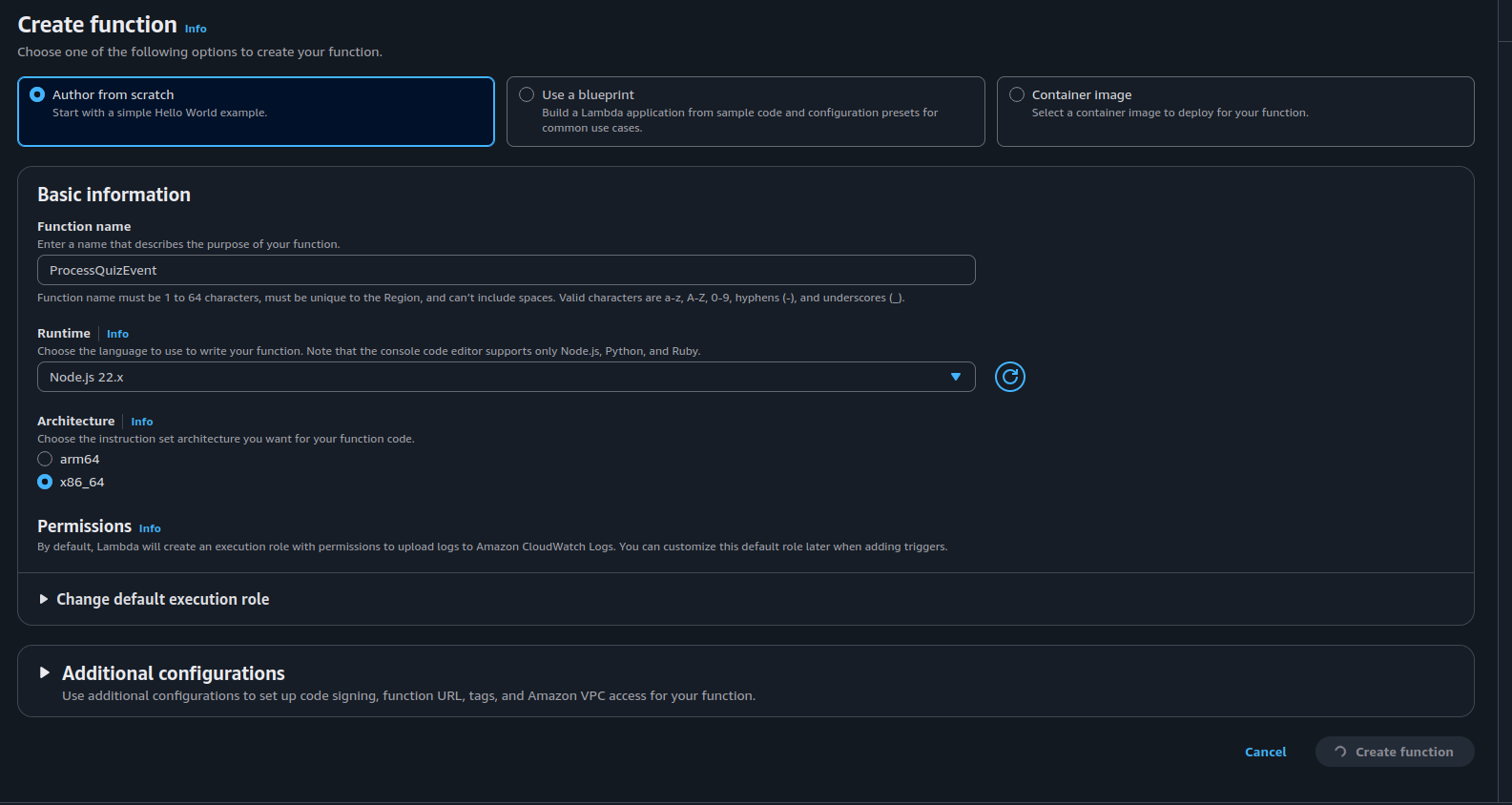Expand Change default execution role section
1512x805 pixels.
[162, 599]
